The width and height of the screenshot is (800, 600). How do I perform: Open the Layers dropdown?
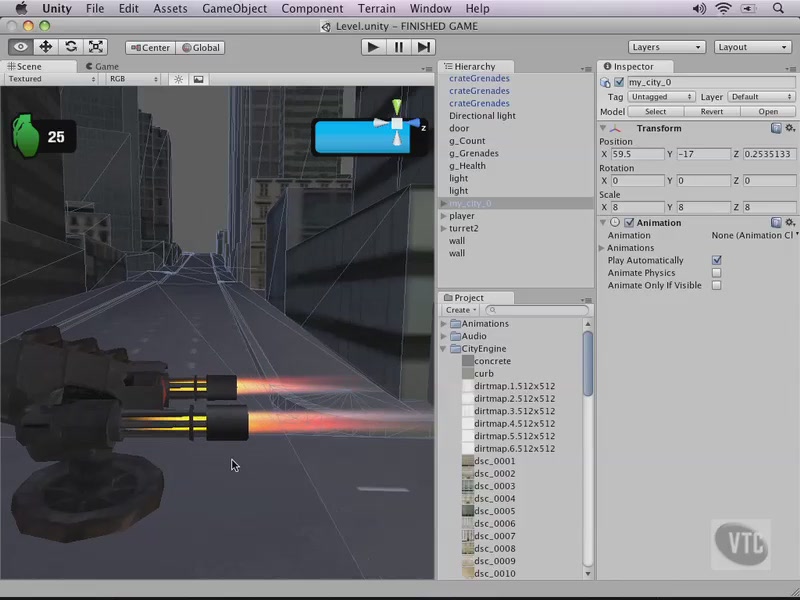coord(667,47)
